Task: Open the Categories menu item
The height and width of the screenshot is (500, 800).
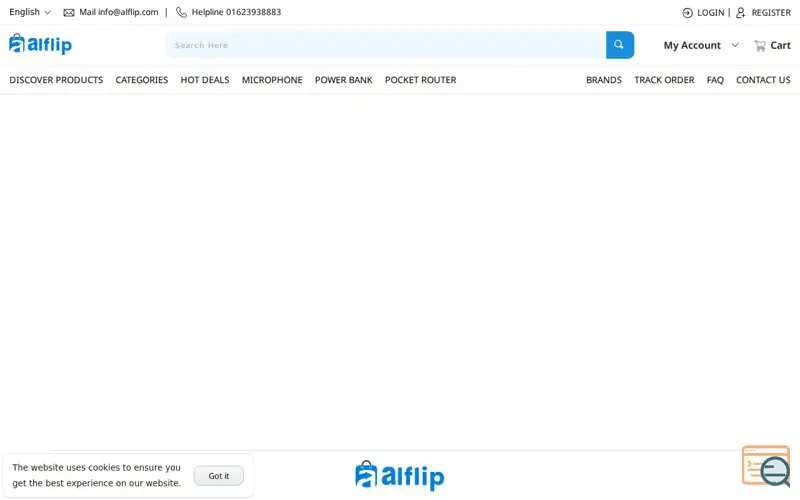Action: 141,80
